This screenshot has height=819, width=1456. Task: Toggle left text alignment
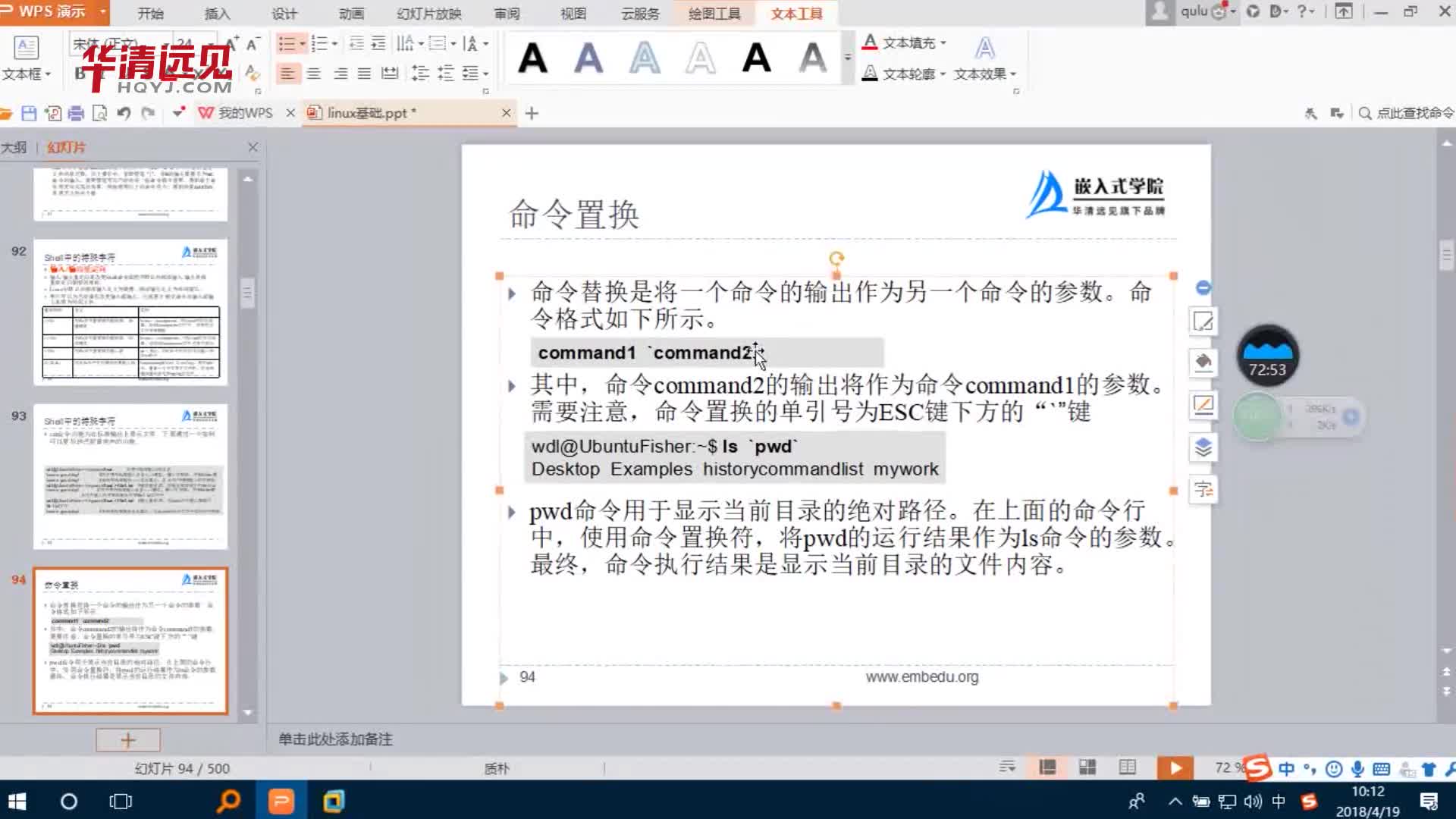(287, 74)
